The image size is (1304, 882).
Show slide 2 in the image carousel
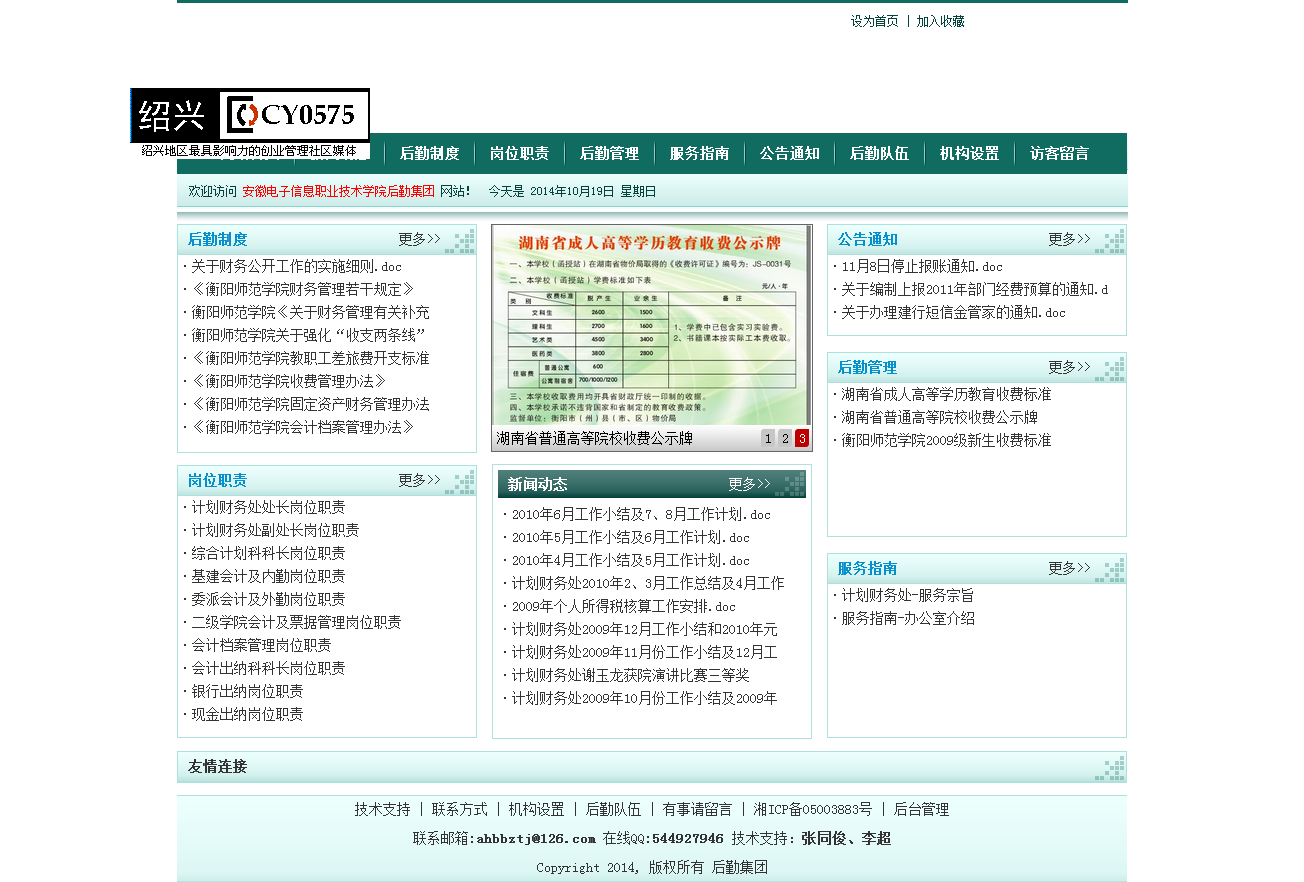(x=785, y=438)
